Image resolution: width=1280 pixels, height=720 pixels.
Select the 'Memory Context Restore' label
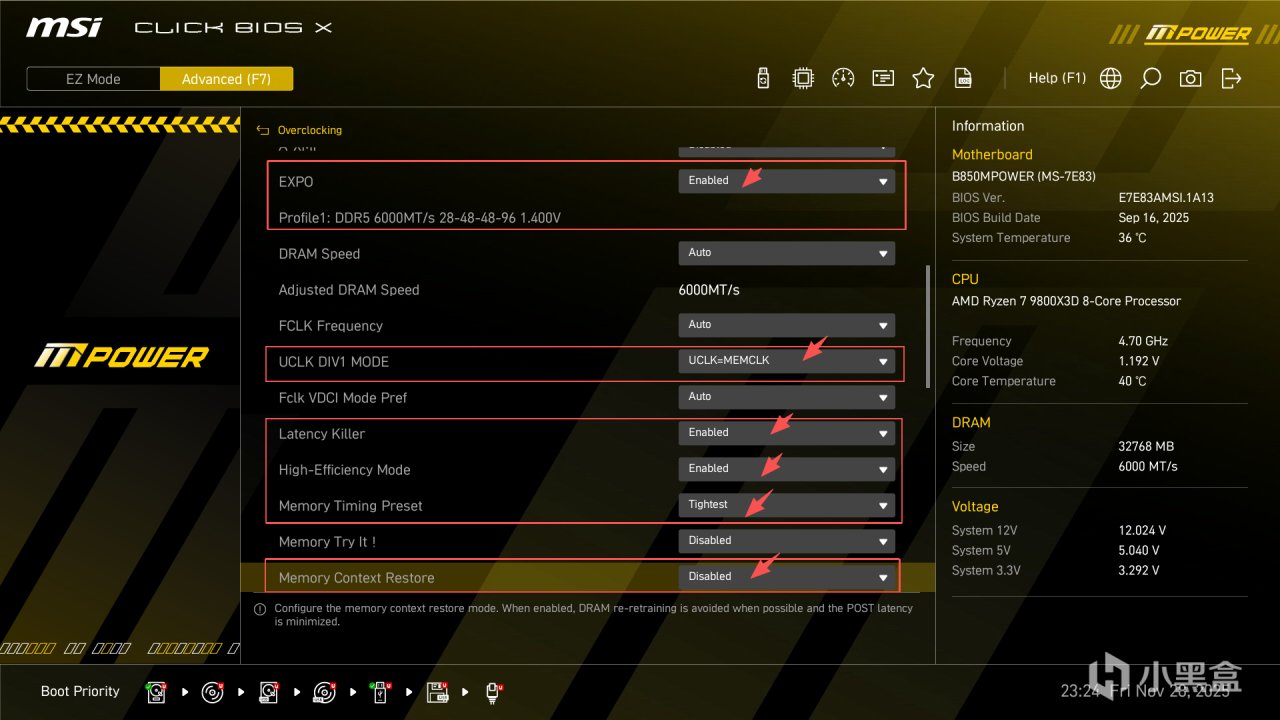click(x=356, y=578)
